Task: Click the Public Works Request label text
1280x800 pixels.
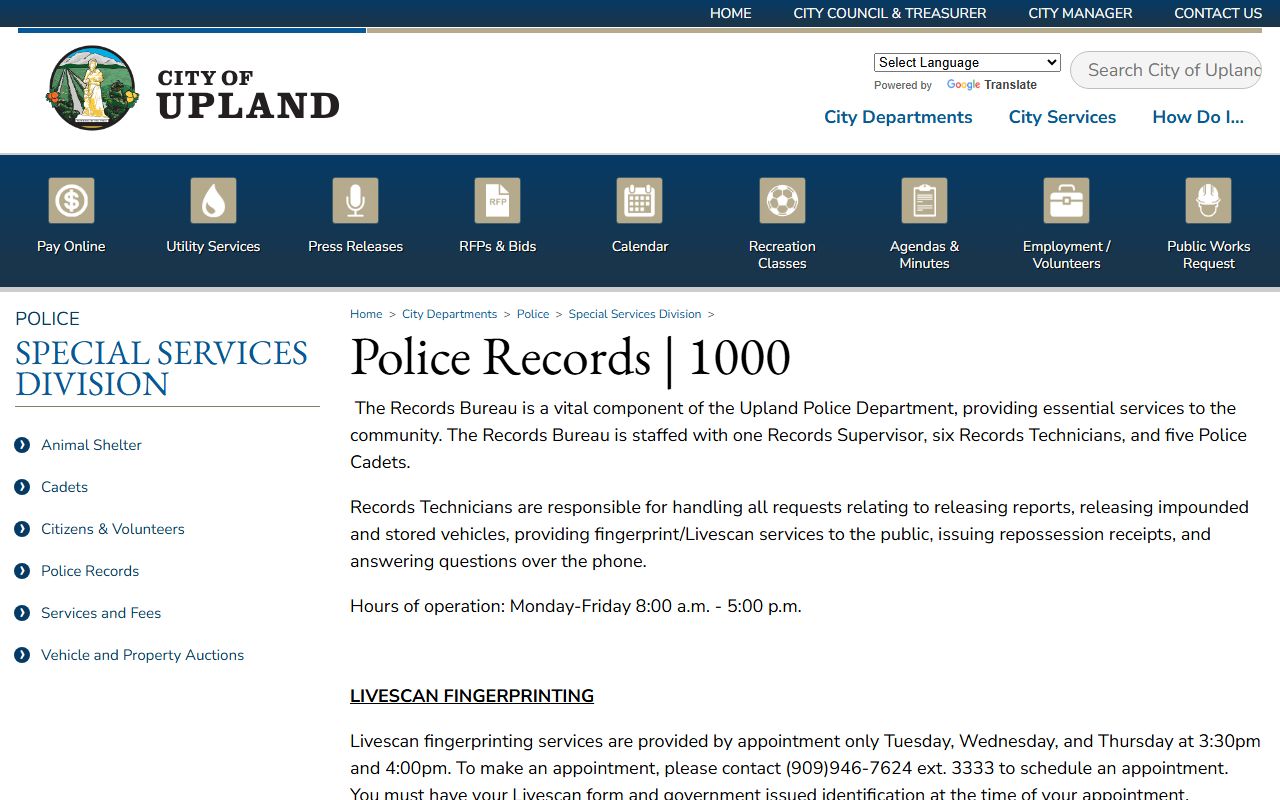Action: tap(1208, 255)
